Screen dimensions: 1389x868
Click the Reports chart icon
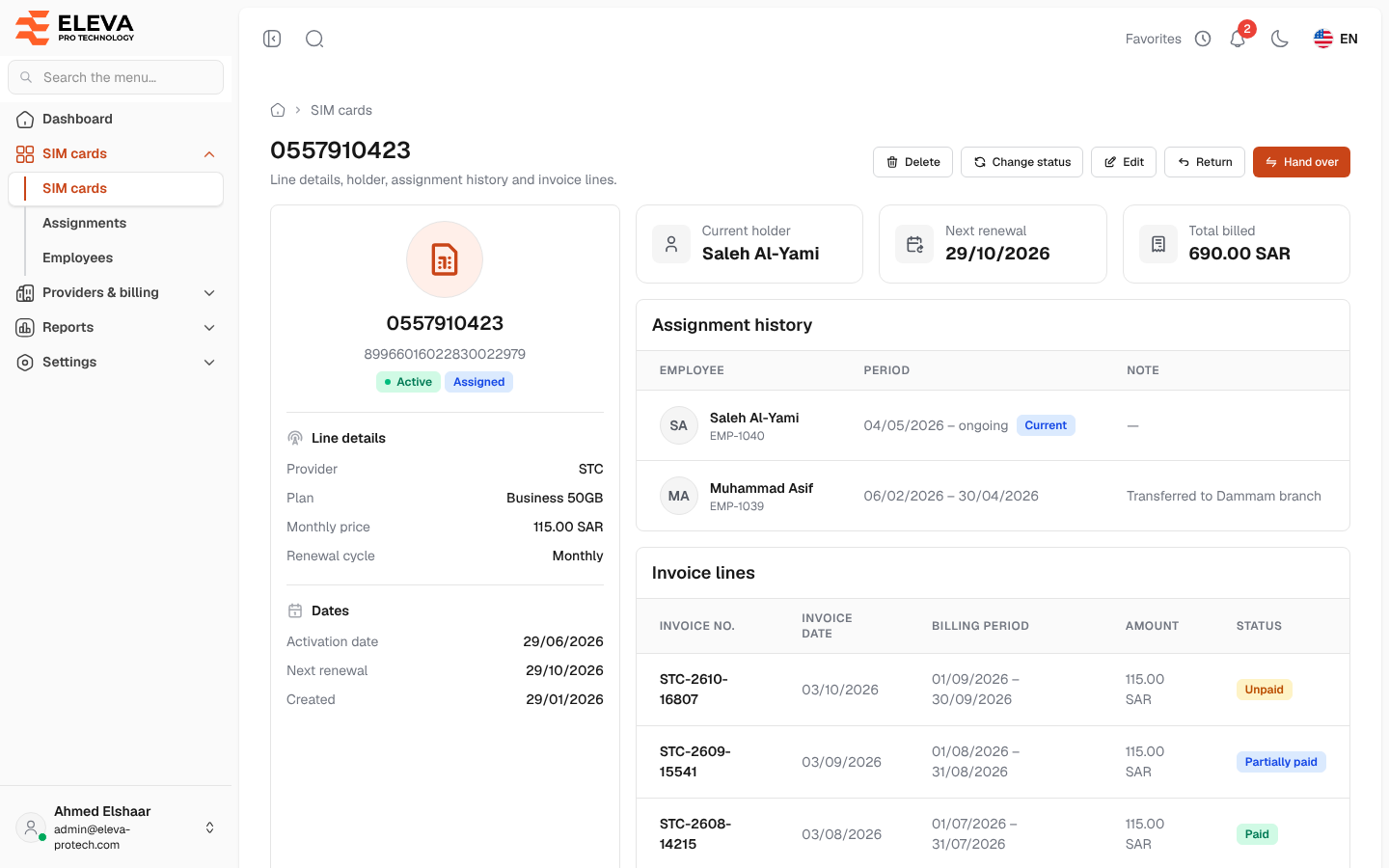25,328
